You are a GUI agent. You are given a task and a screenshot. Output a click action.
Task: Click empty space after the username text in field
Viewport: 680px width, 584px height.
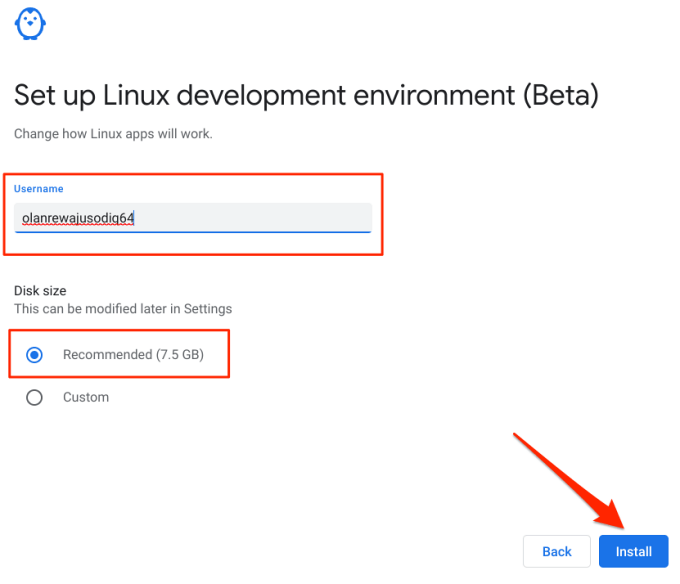coord(260,217)
